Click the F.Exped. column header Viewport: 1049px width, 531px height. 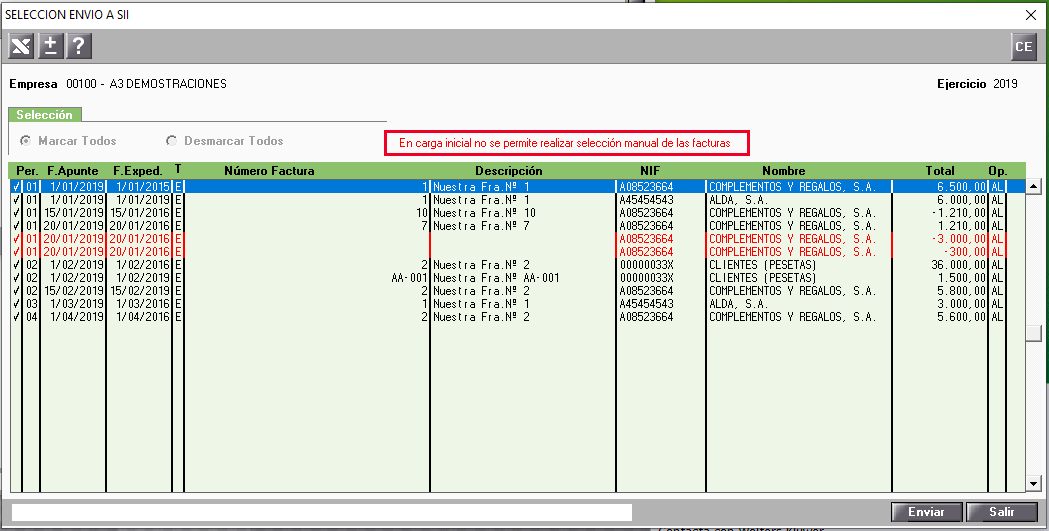tap(138, 171)
